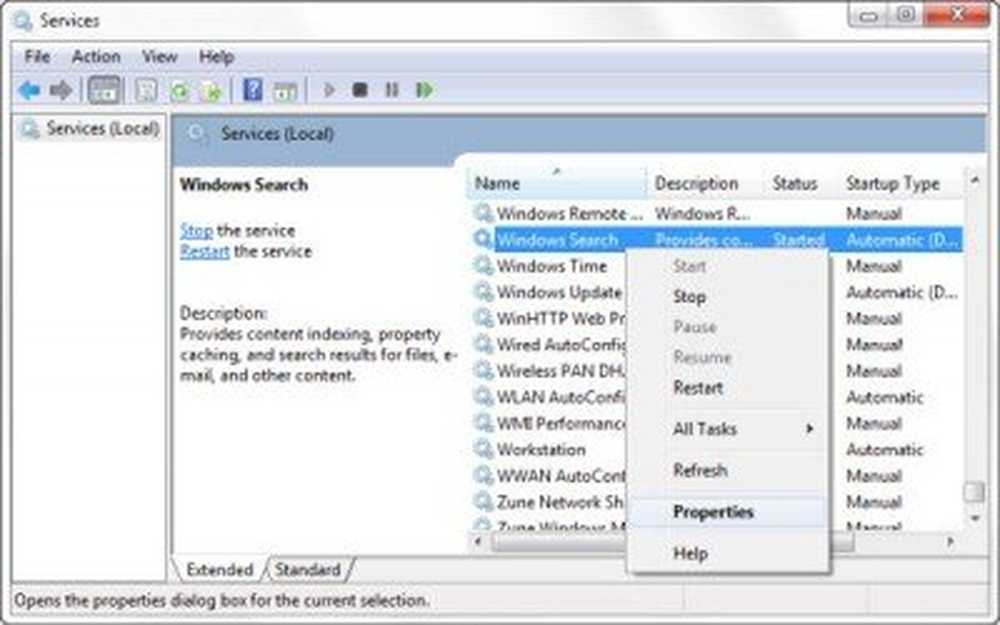Choose Help in the context menu
This screenshot has height=625, width=1000.
click(728, 554)
